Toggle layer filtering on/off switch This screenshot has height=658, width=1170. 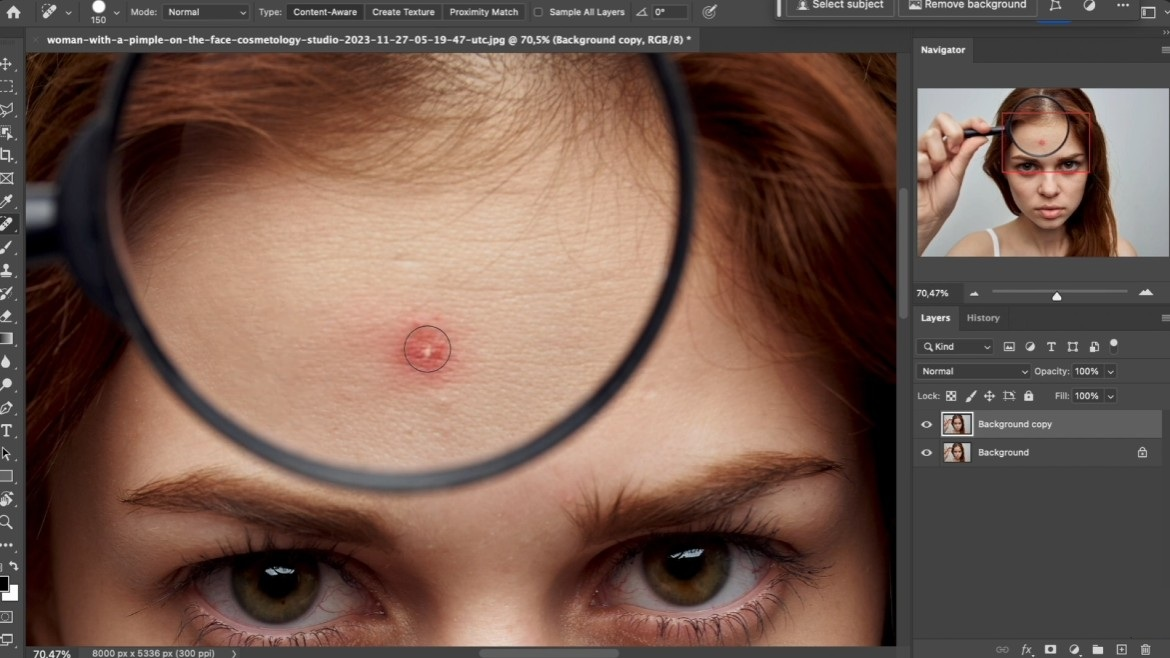(x=1114, y=345)
